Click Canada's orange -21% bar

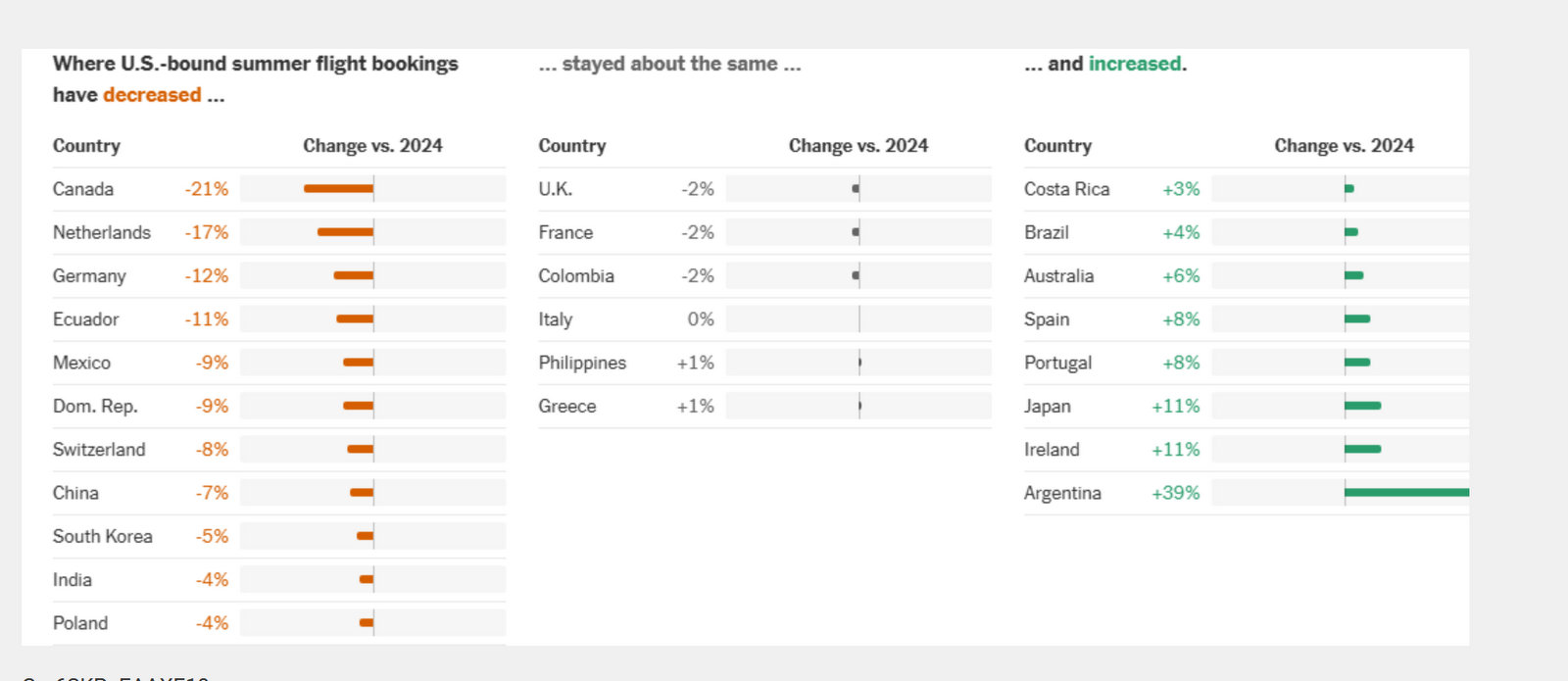click(x=338, y=188)
